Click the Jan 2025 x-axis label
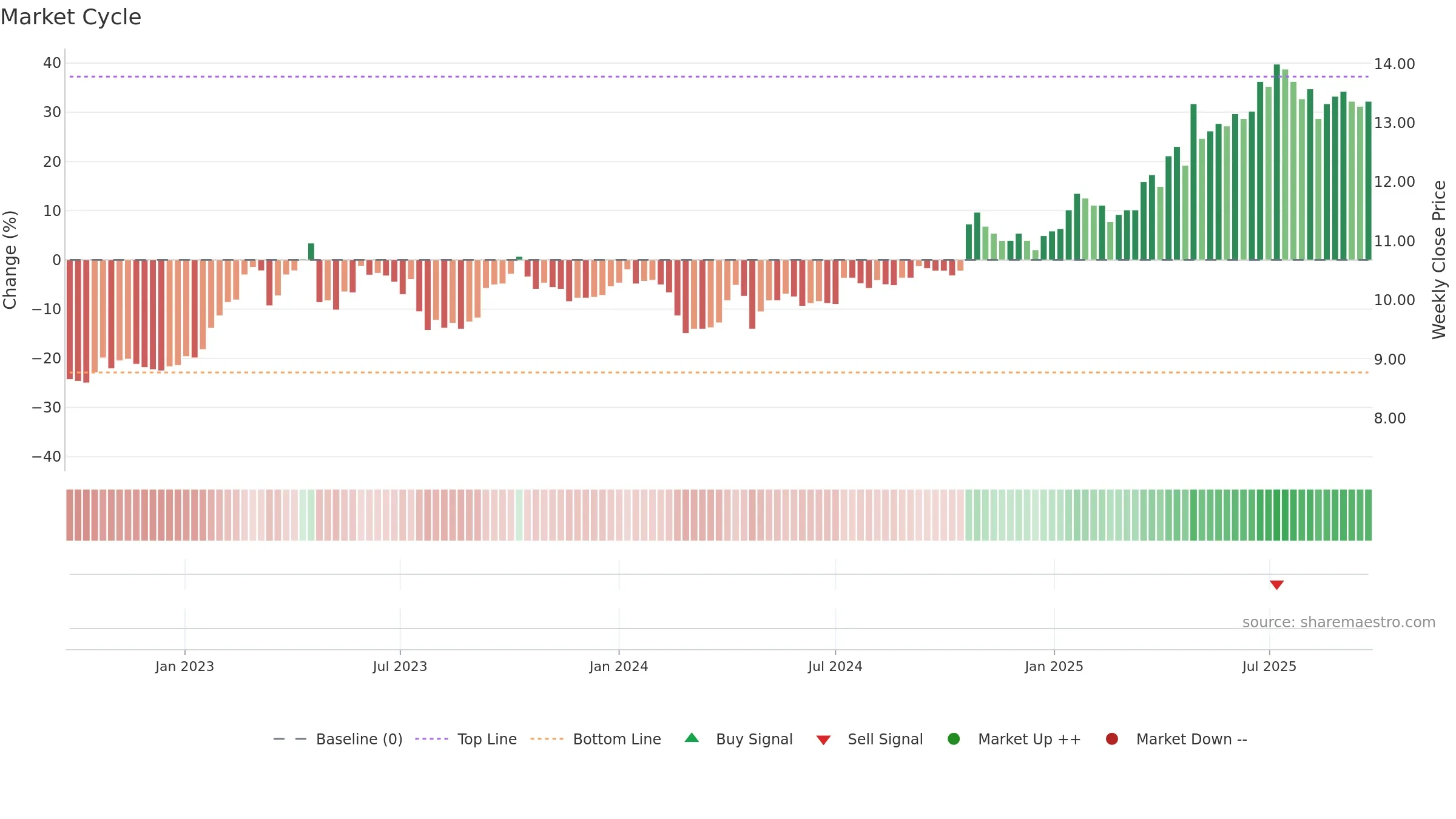 pos(1054,666)
